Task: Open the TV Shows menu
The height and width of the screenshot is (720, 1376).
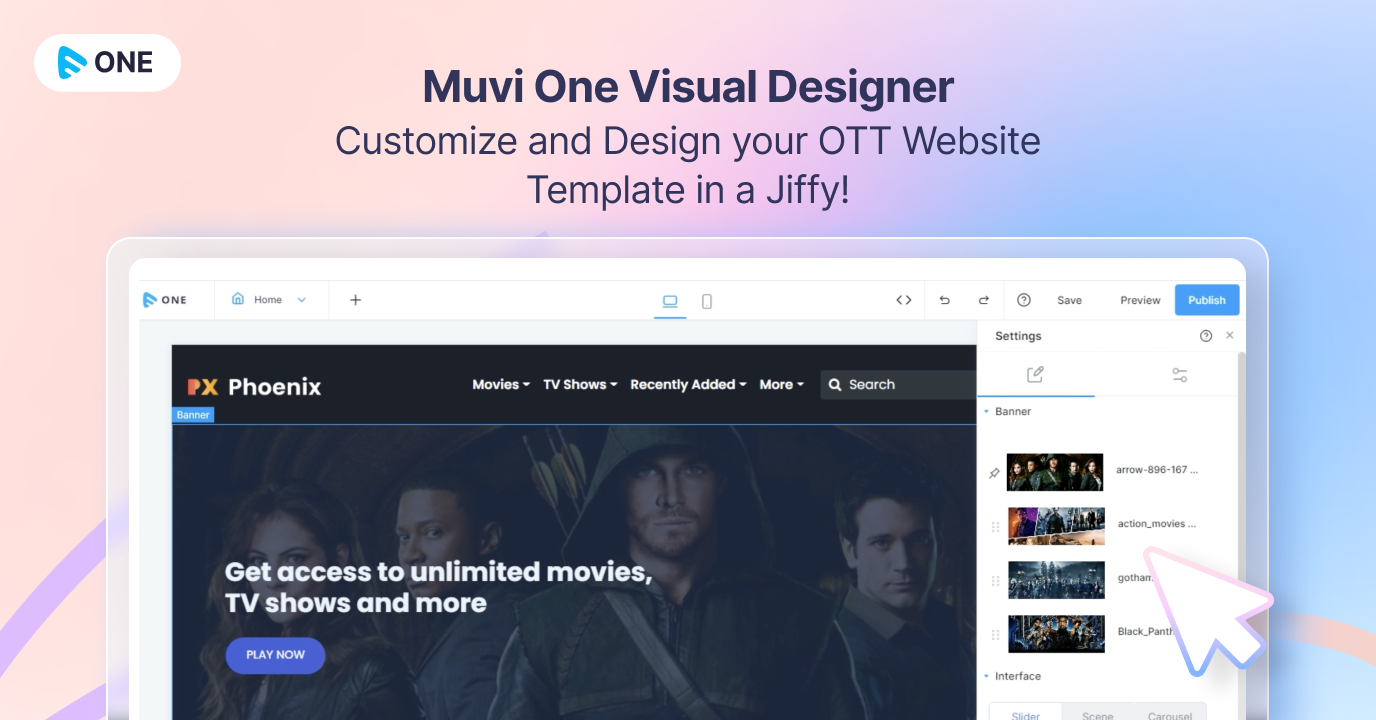Action: (x=580, y=384)
